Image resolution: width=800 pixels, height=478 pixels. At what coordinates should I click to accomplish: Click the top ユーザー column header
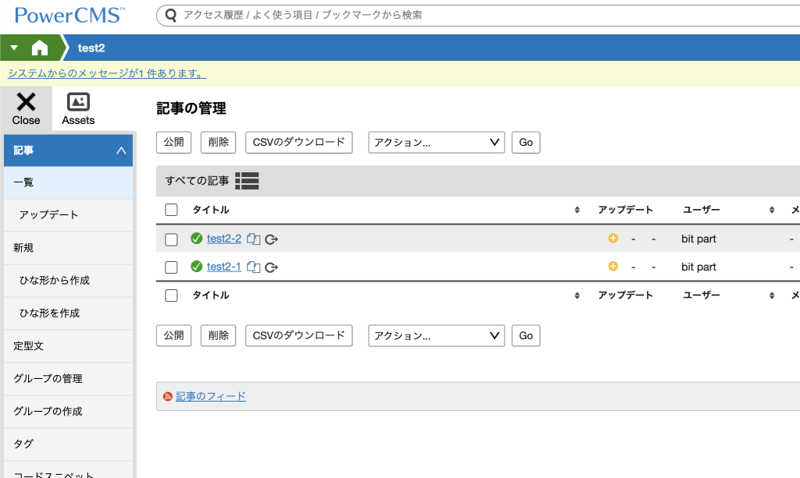pyautogui.click(x=702, y=210)
